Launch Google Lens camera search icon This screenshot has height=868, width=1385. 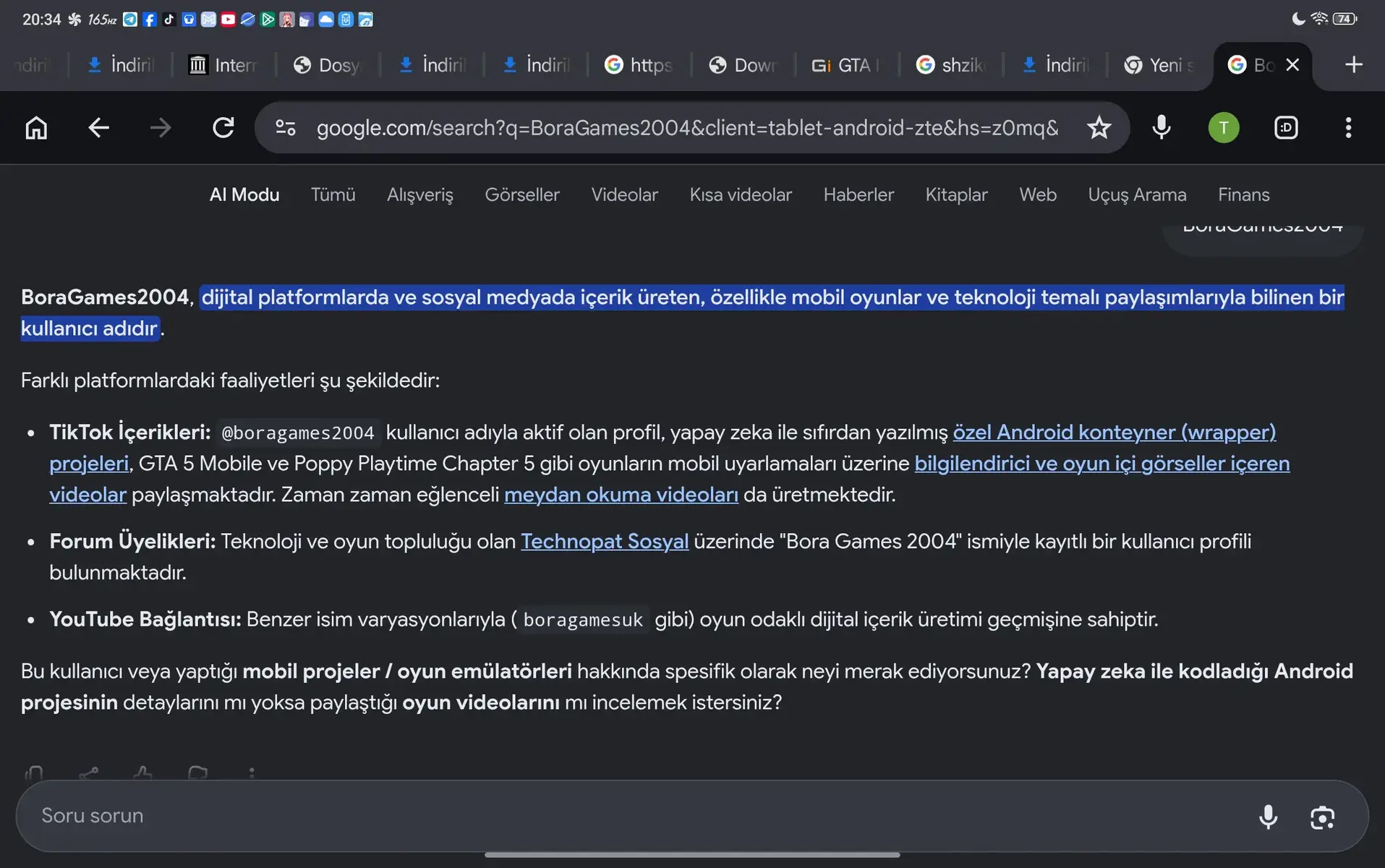[1322, 817]
